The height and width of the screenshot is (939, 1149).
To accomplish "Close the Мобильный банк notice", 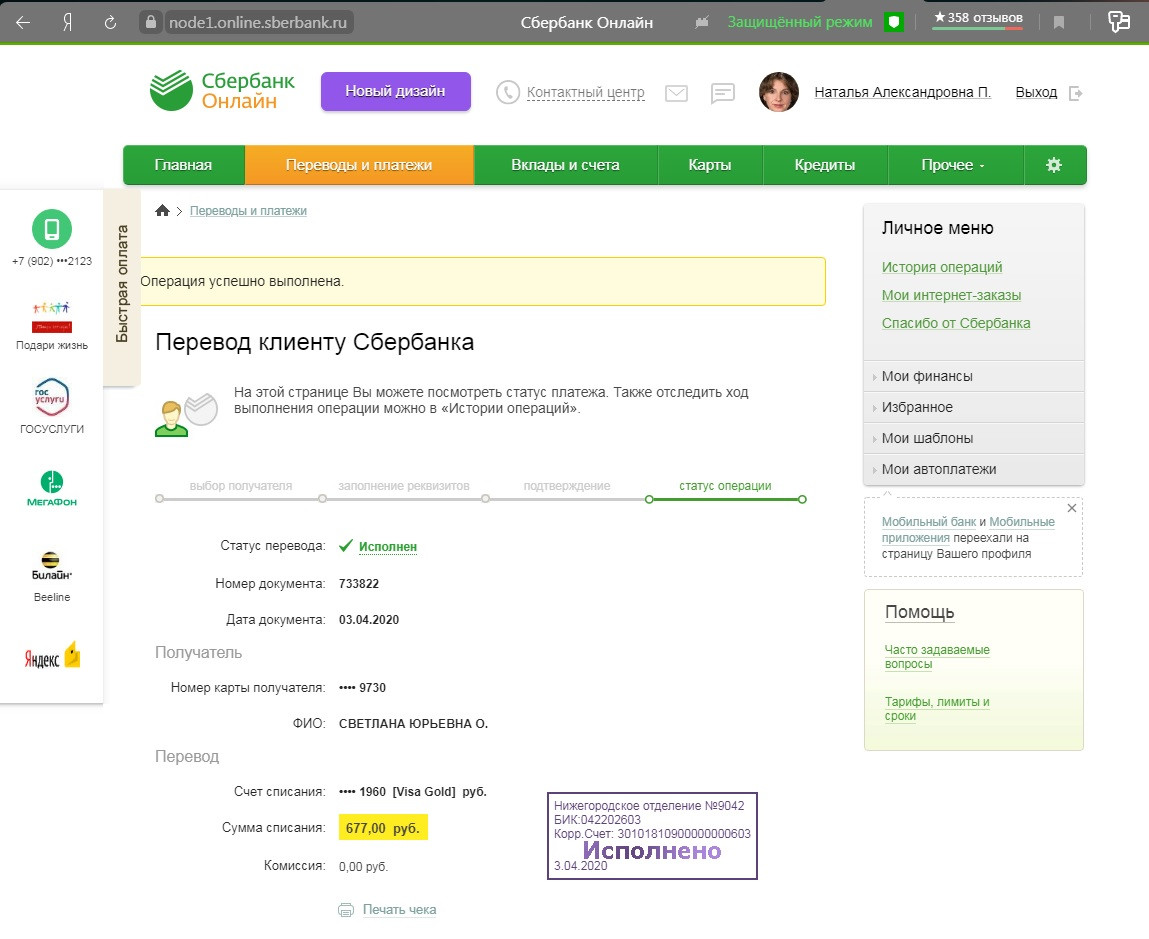I will tap(1072, 508).
